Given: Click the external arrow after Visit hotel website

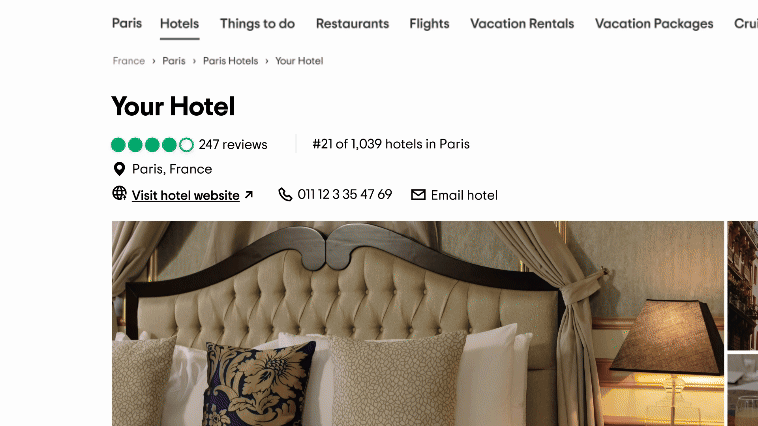Looking at the screenshot, I should [248, 195].
